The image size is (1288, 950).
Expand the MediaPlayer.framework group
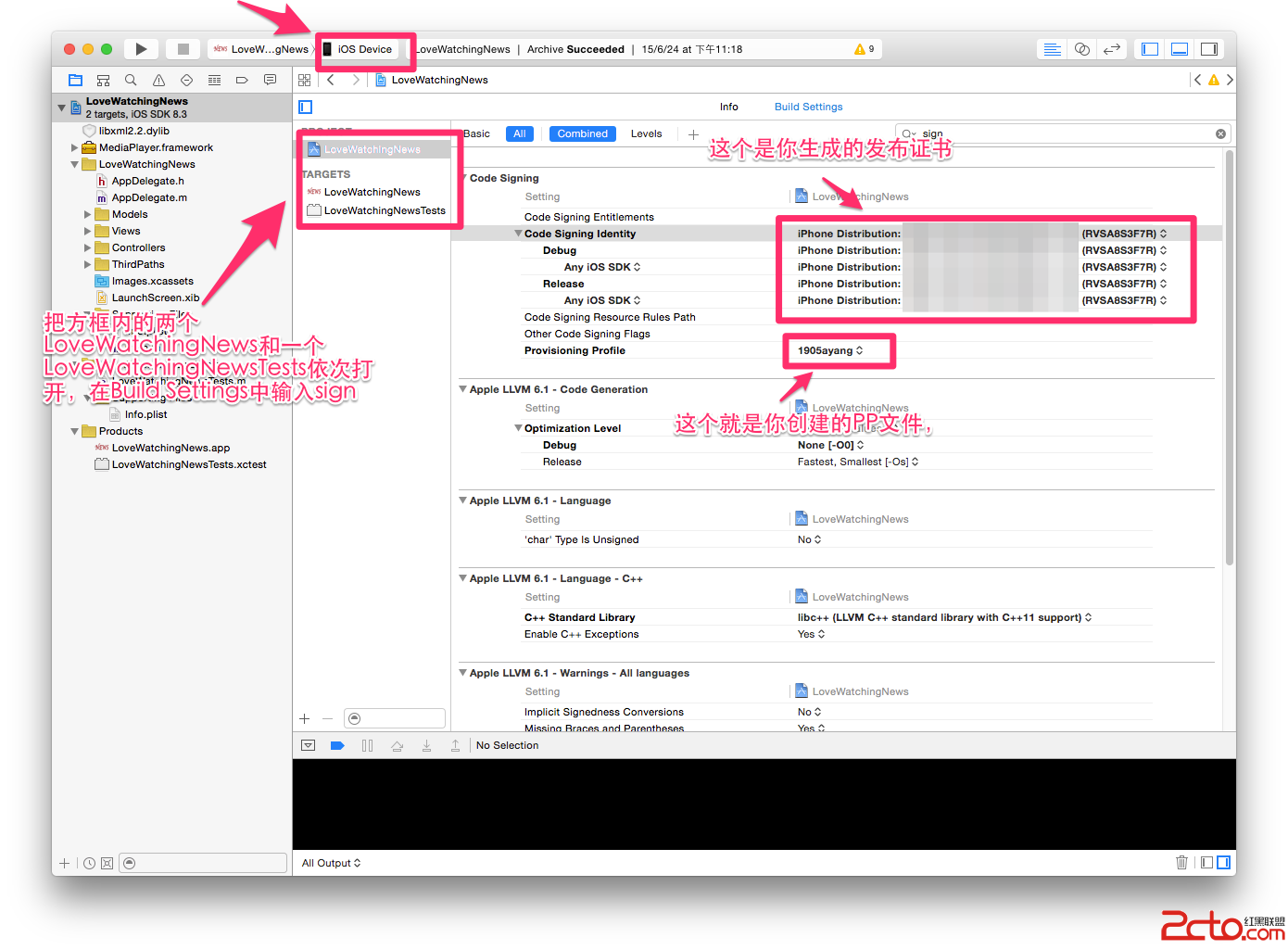point(74,147)
